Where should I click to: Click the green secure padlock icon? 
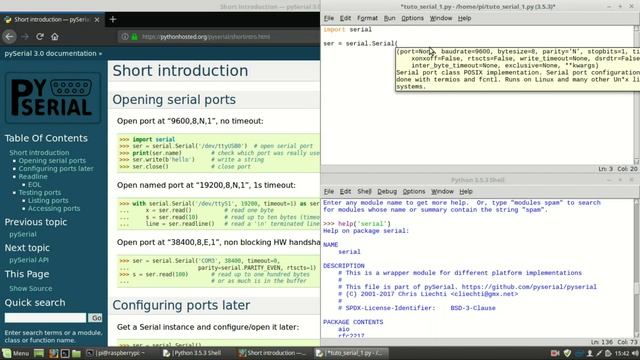(x=134, y=37)
